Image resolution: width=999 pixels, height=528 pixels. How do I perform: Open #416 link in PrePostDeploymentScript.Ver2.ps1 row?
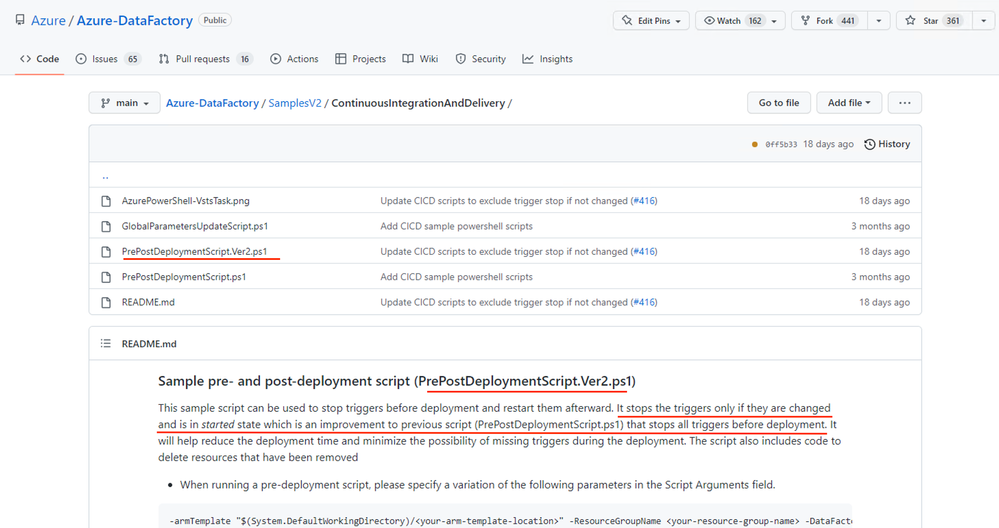click(x=644, y=252)
